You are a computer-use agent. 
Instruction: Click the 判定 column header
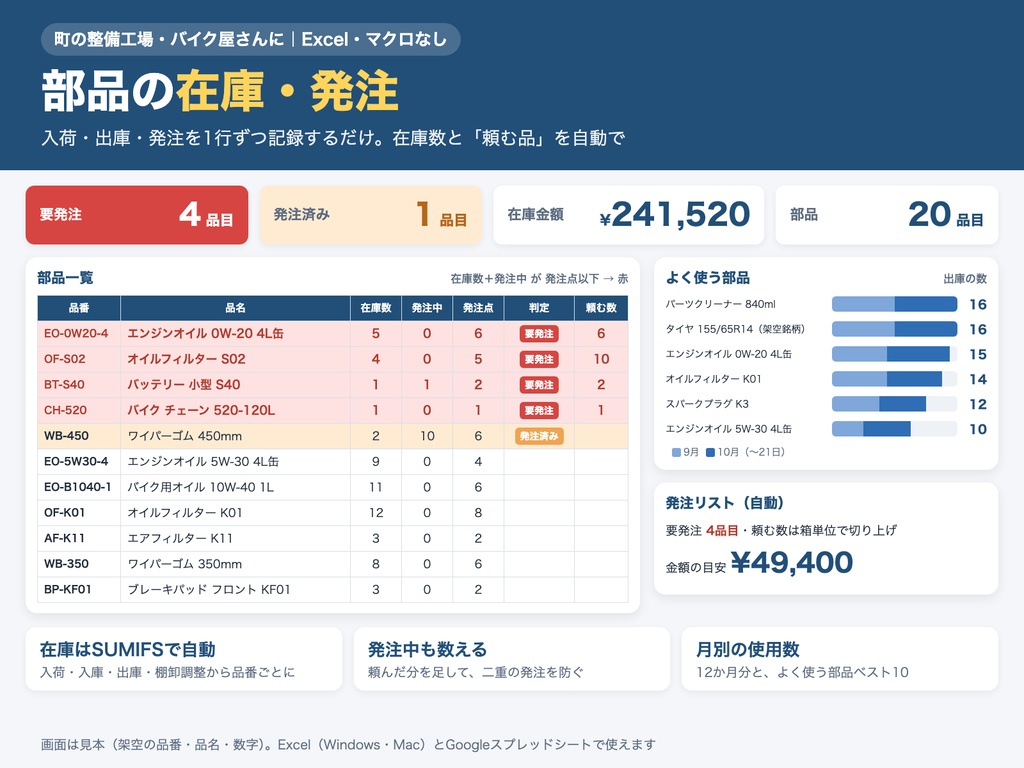[539, 308]
